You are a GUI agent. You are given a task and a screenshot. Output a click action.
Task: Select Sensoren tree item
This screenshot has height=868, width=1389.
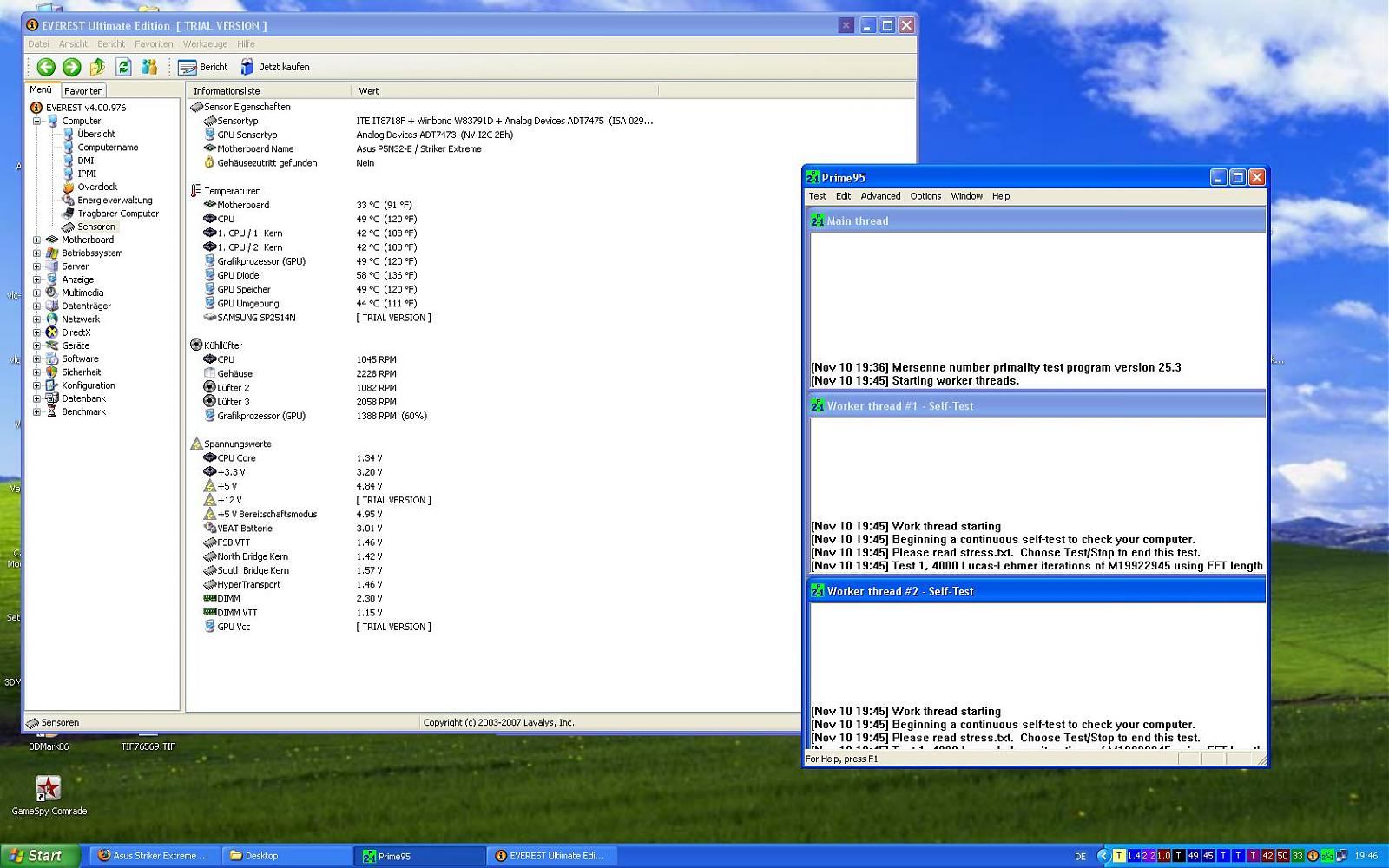click(x=96, y=227)
